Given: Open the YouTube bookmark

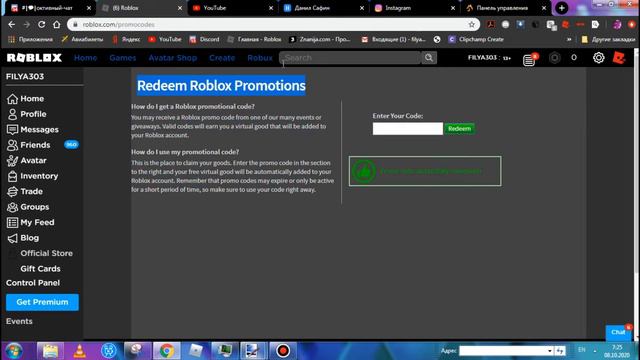Looking at the screenshot, I should (165, 40).
